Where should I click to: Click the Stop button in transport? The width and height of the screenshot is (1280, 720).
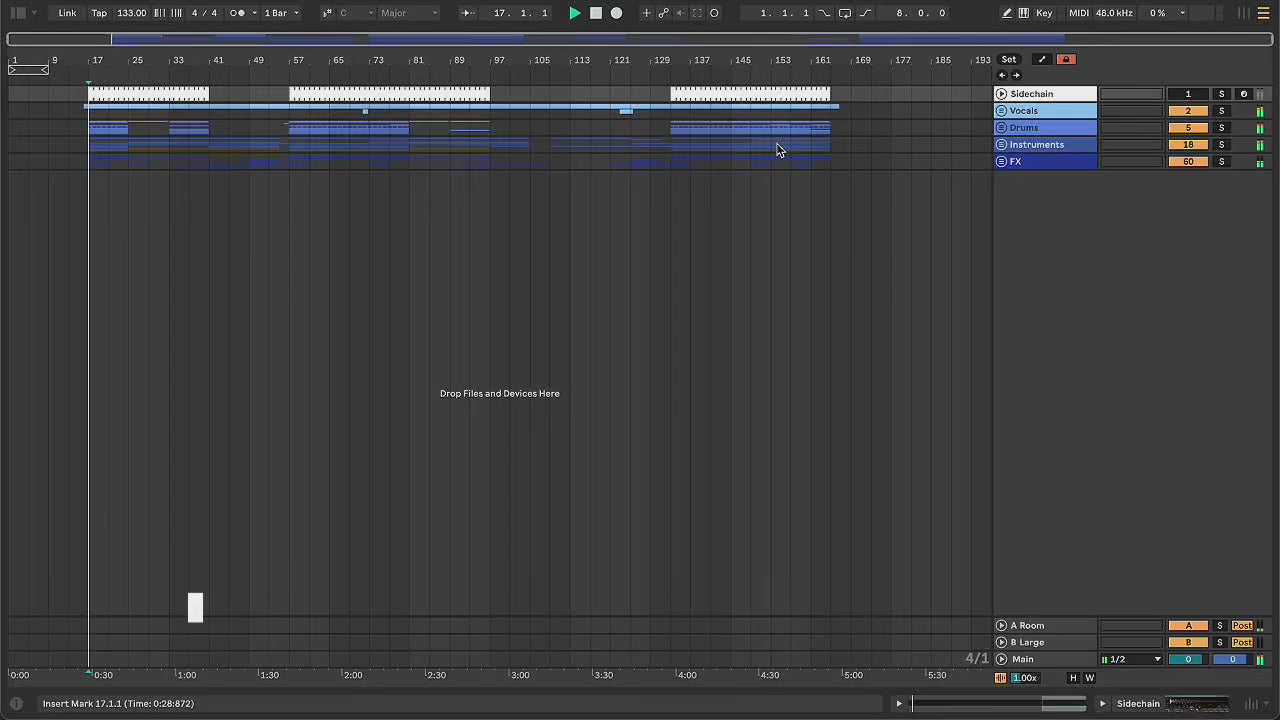pyautogui.click(x=596, y=13)
